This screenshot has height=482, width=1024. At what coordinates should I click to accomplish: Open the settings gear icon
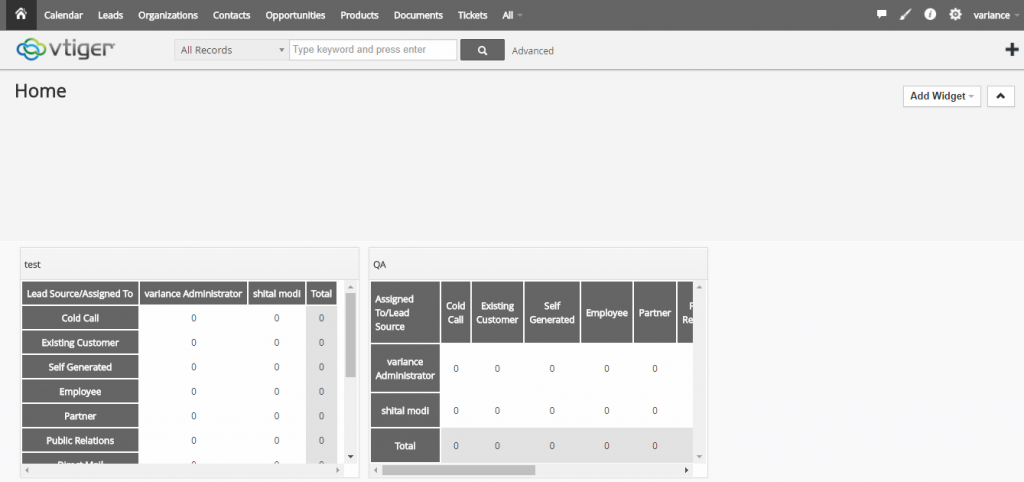(955, 14)
